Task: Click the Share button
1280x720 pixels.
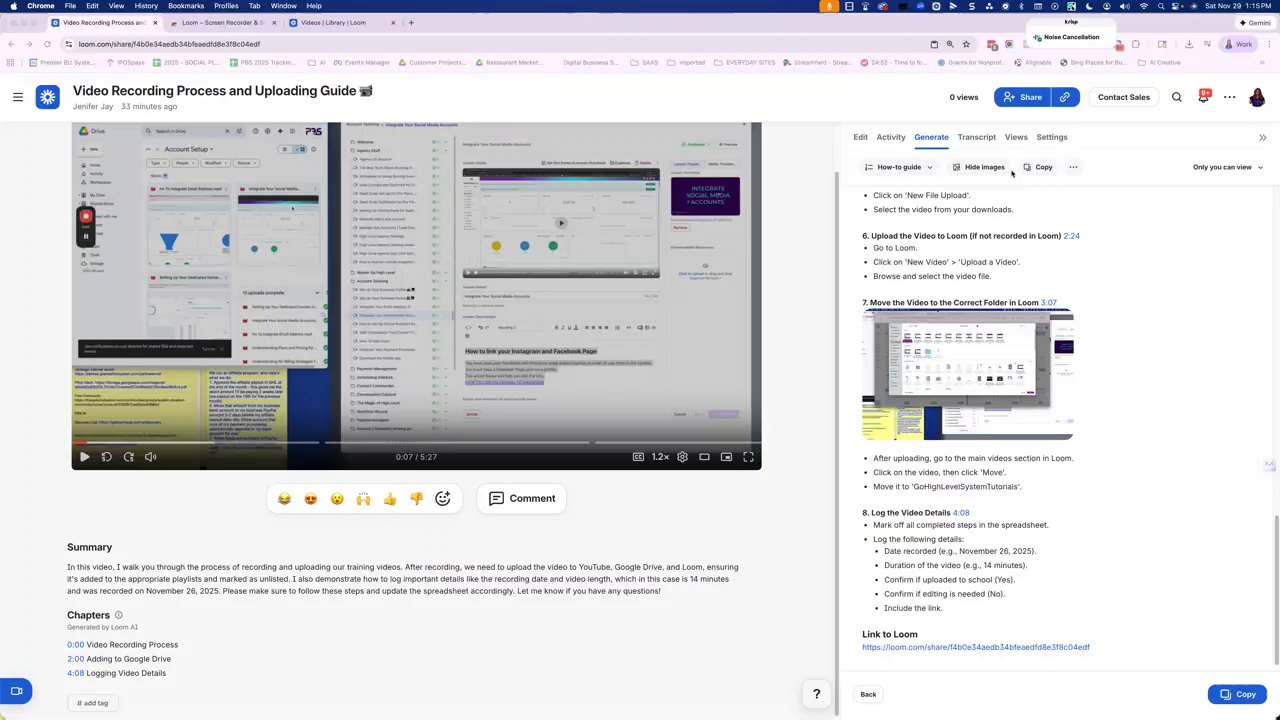Action: (x=1022, y=97)
